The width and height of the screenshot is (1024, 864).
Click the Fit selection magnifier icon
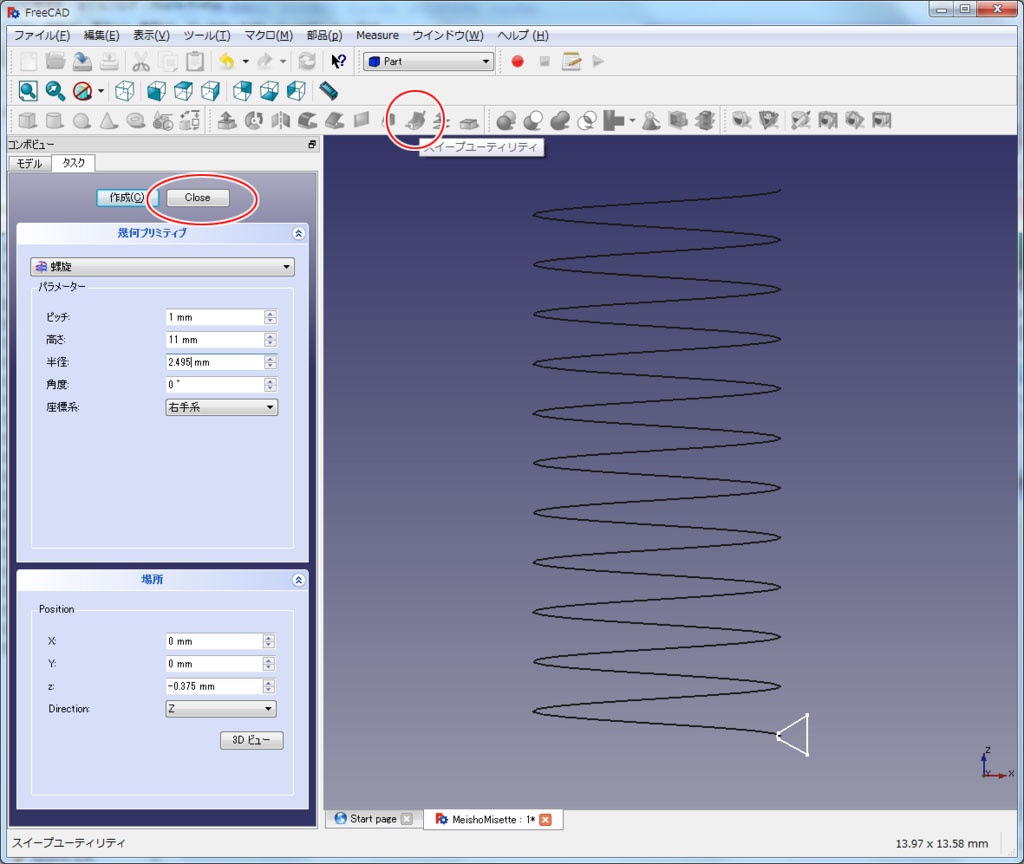pyautogui.click(x=55, y=91)
